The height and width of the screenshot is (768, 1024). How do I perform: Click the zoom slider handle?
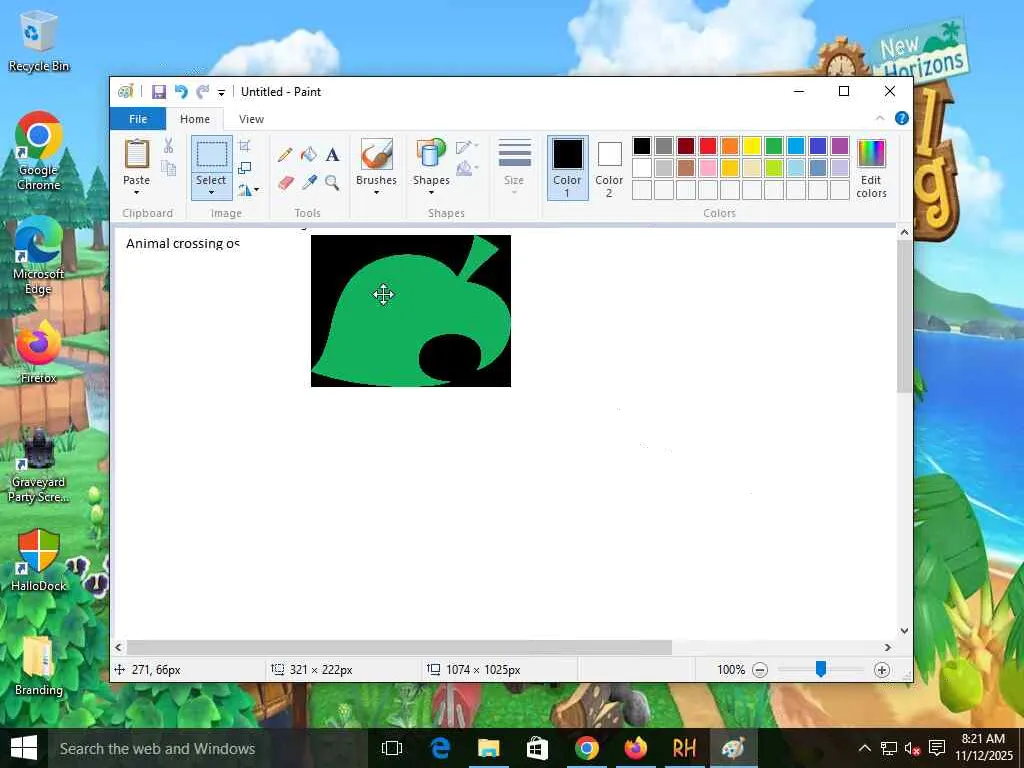click(821, 669)
